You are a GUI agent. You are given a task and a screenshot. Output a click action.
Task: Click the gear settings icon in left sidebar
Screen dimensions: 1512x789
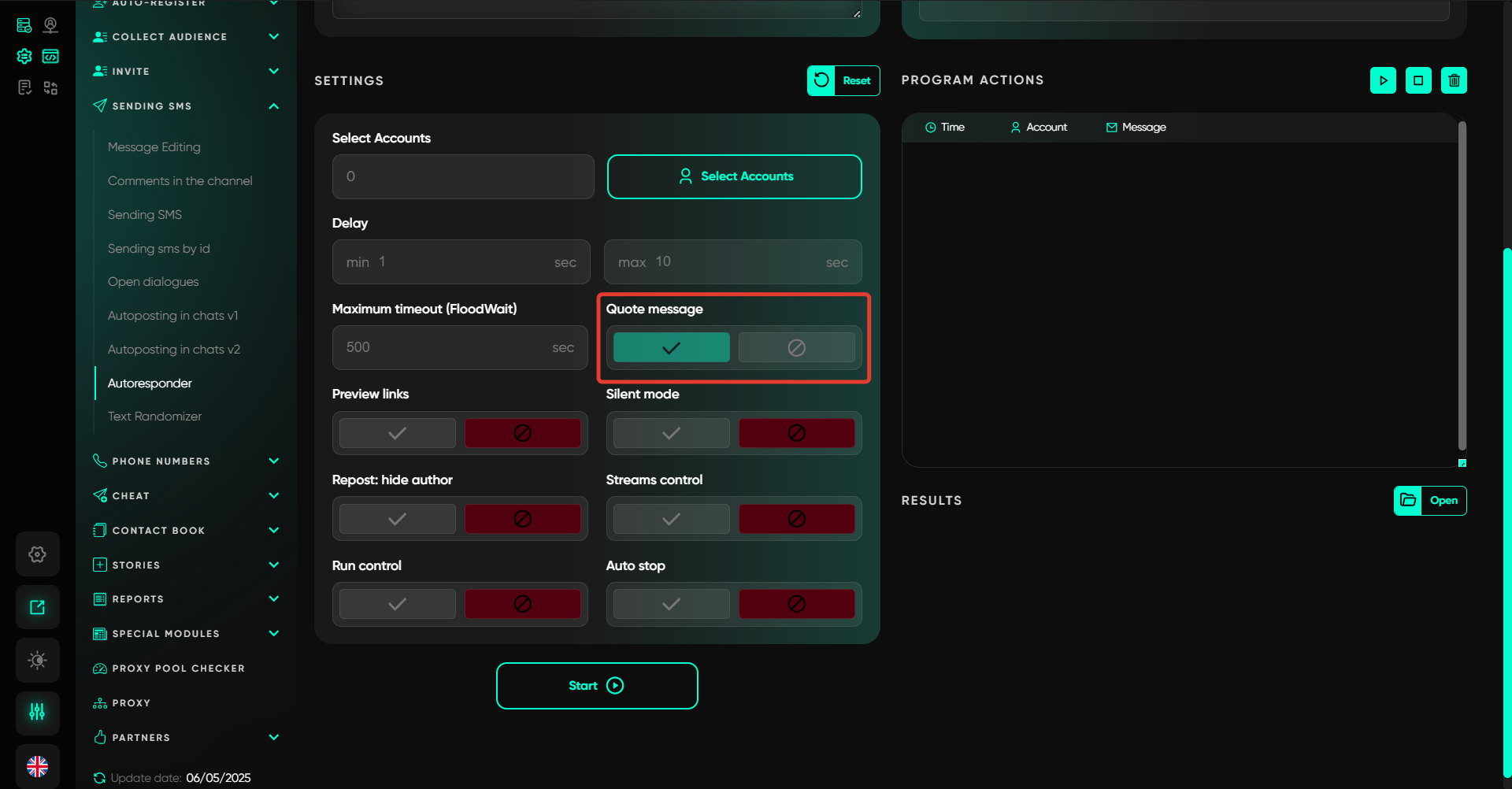pos(37,554)
